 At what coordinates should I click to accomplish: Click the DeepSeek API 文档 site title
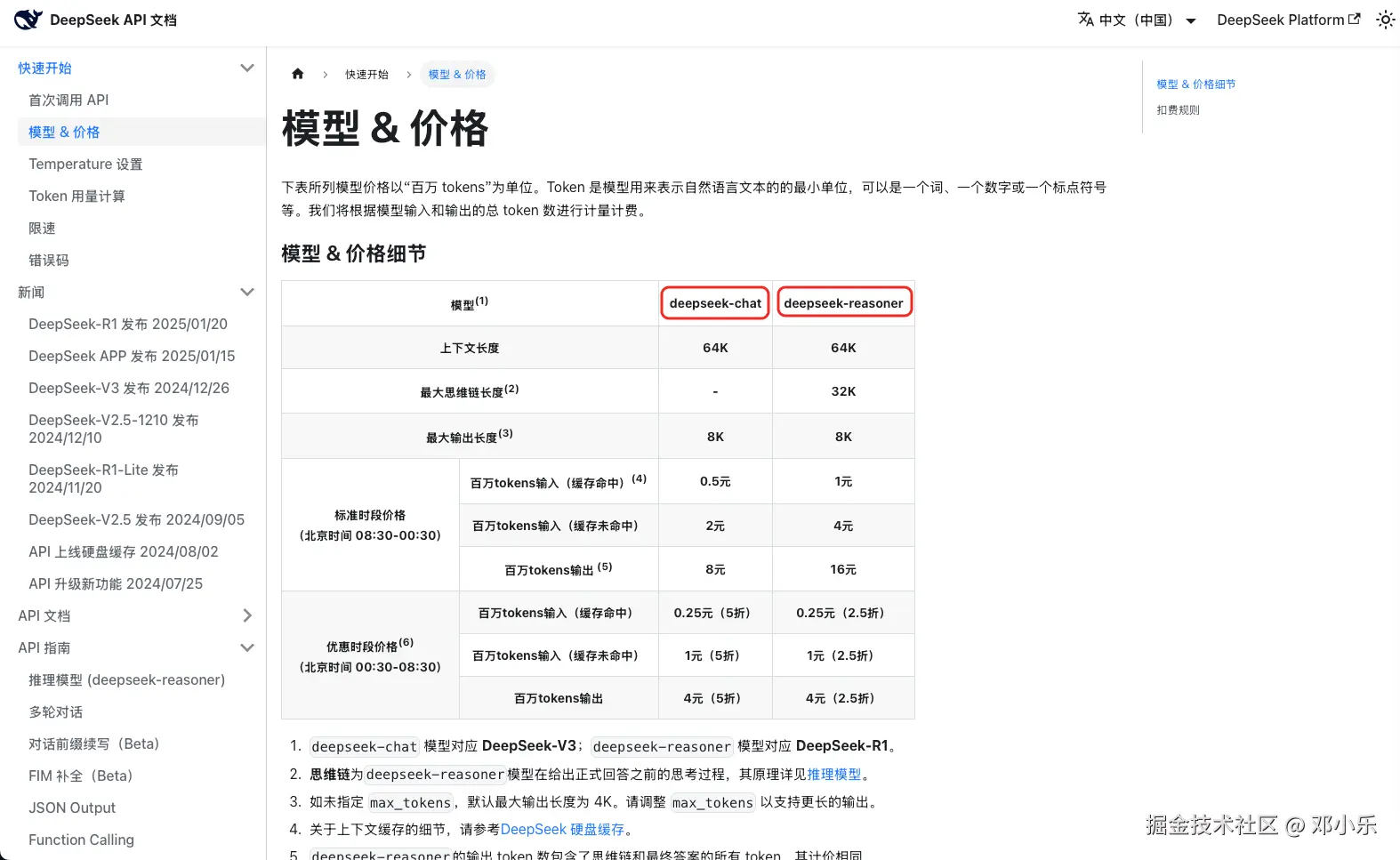click(x=113, y=20)
